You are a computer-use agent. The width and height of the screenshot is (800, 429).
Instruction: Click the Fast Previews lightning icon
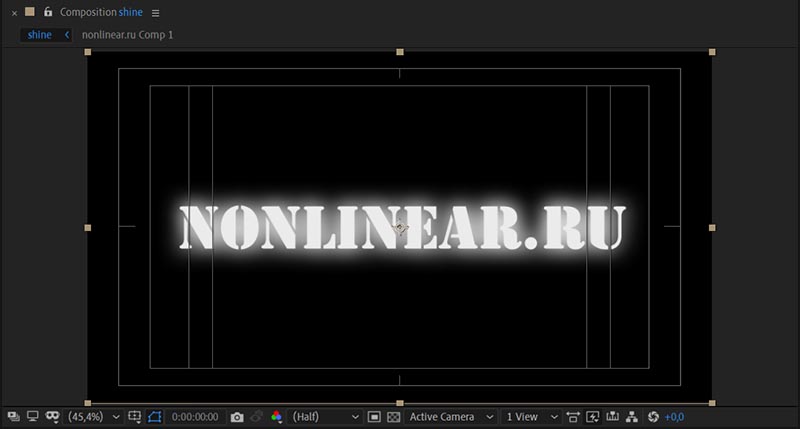click(593, 417)
